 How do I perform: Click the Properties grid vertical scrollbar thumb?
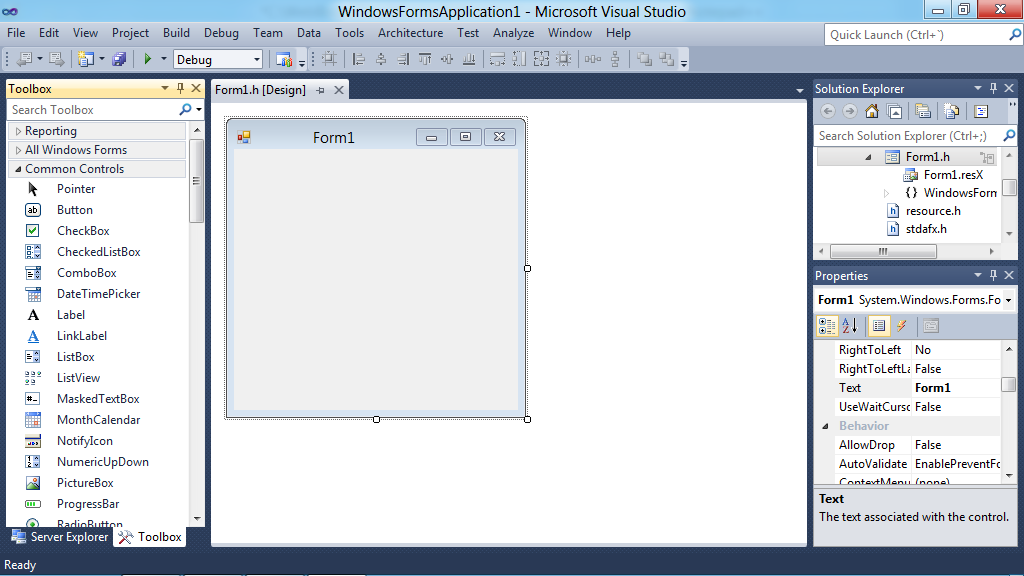point(1009,385)
